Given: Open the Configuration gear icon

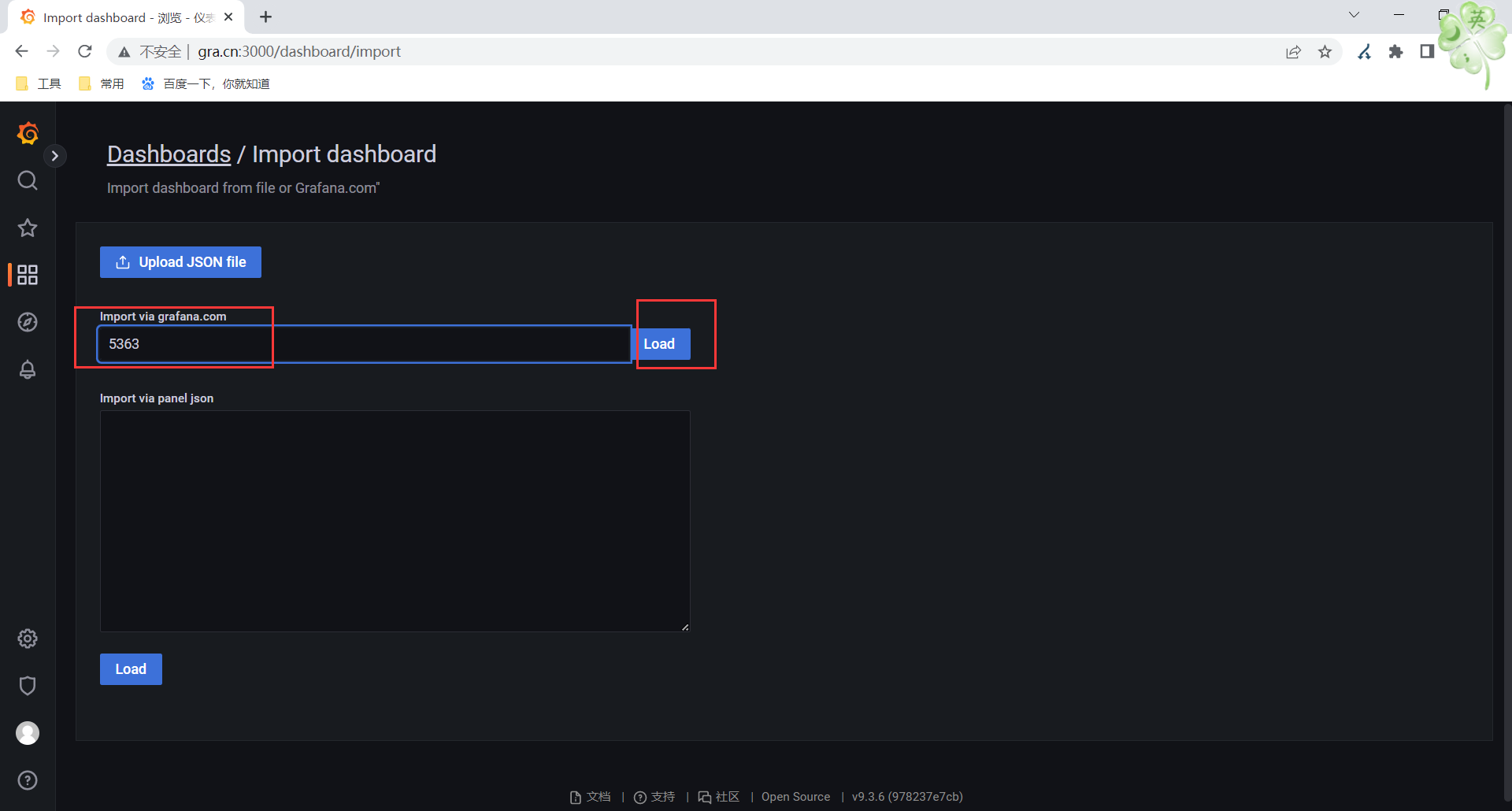Looking at the screenshot, I should pos(28,639).
